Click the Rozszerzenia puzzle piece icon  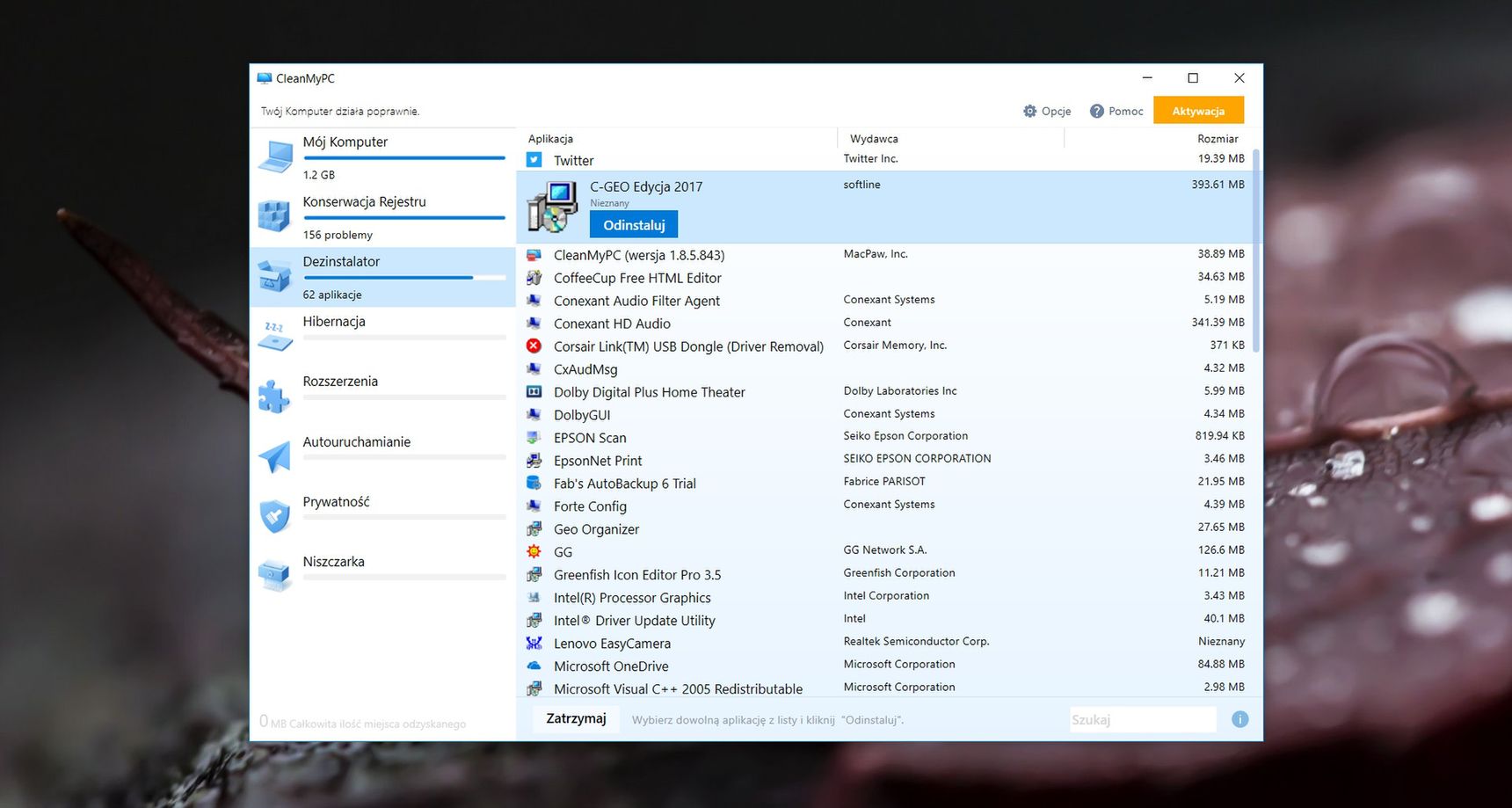(x=273, y=397)
